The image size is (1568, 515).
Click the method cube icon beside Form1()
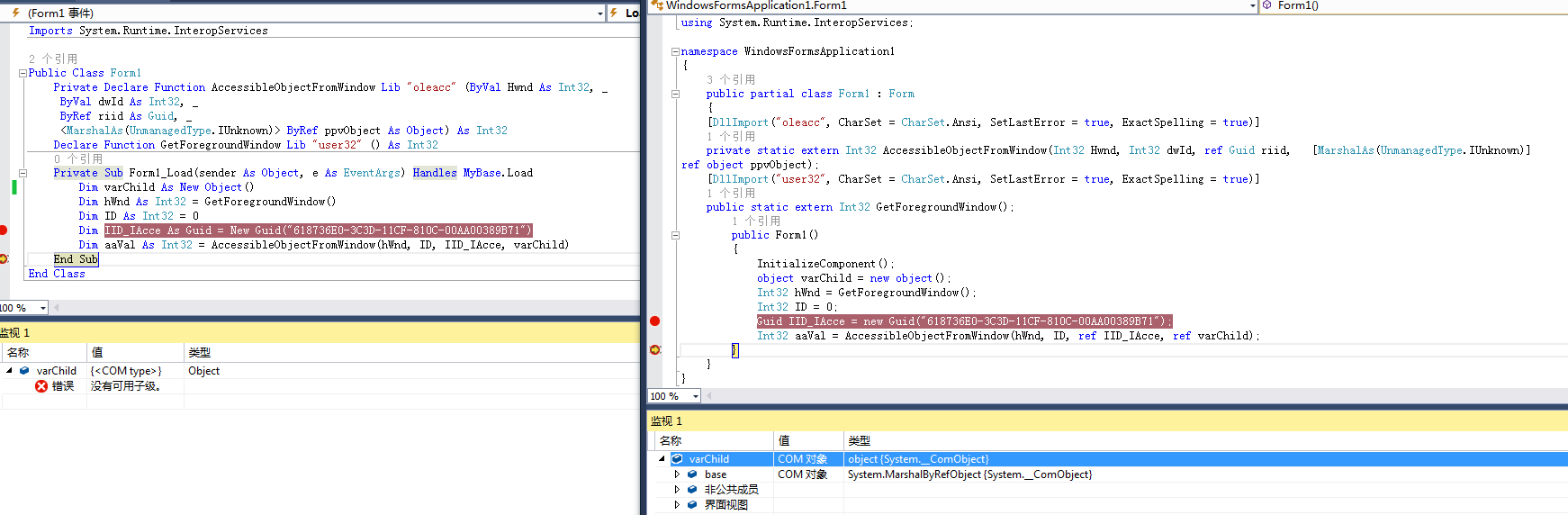[1266, 5]
